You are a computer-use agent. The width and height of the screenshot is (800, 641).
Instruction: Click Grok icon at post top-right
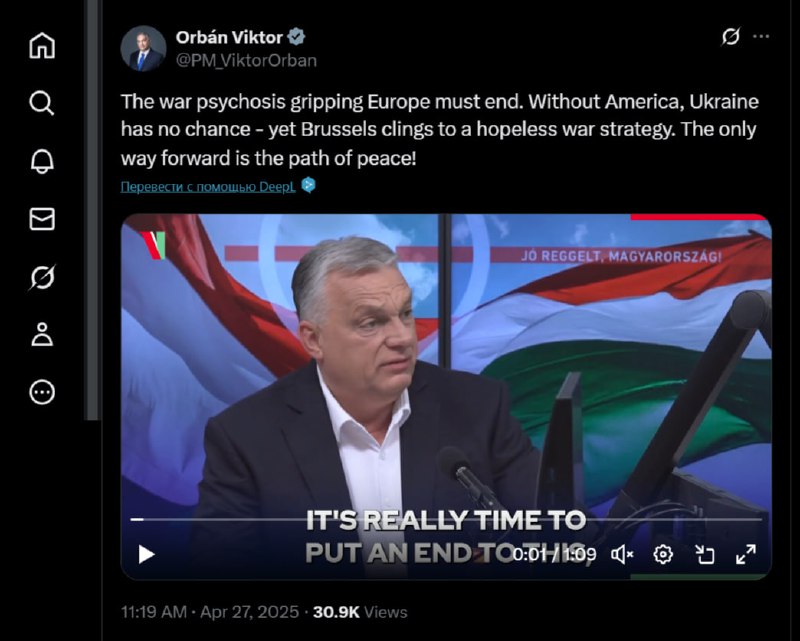731,37
